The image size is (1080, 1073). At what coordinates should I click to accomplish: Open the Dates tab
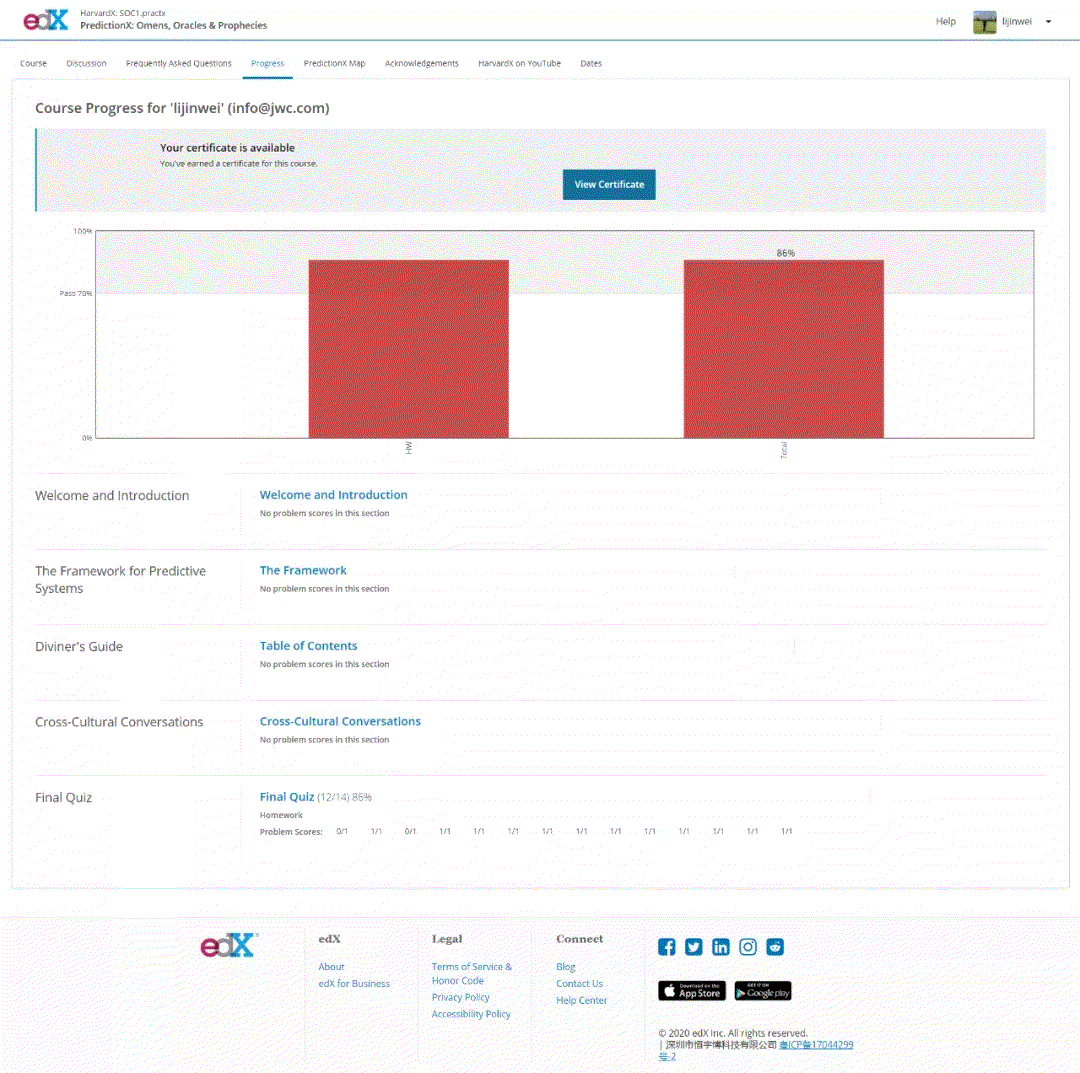(591, 63)
